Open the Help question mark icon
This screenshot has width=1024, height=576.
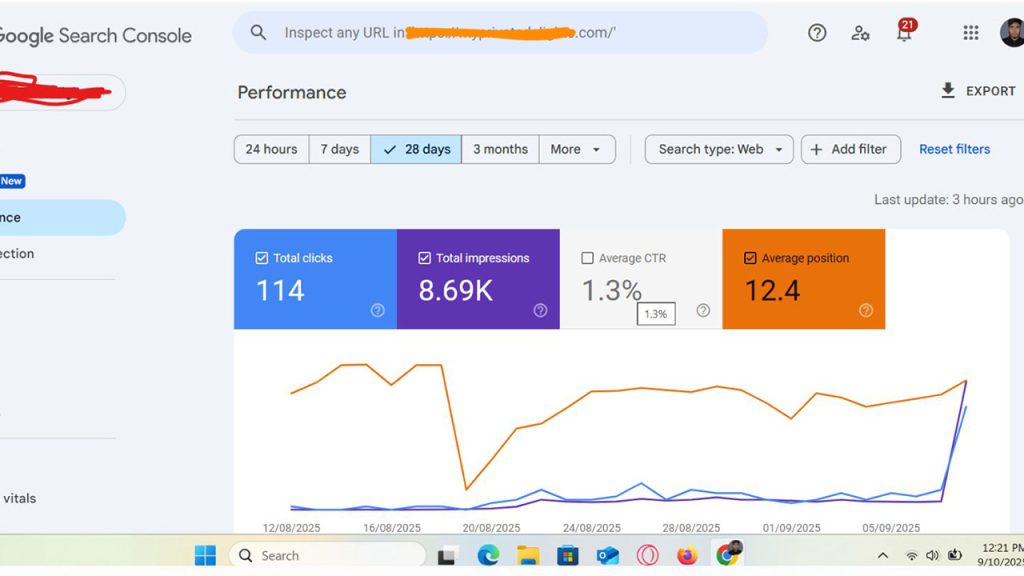pyautogui.click(x=816, y=32)
